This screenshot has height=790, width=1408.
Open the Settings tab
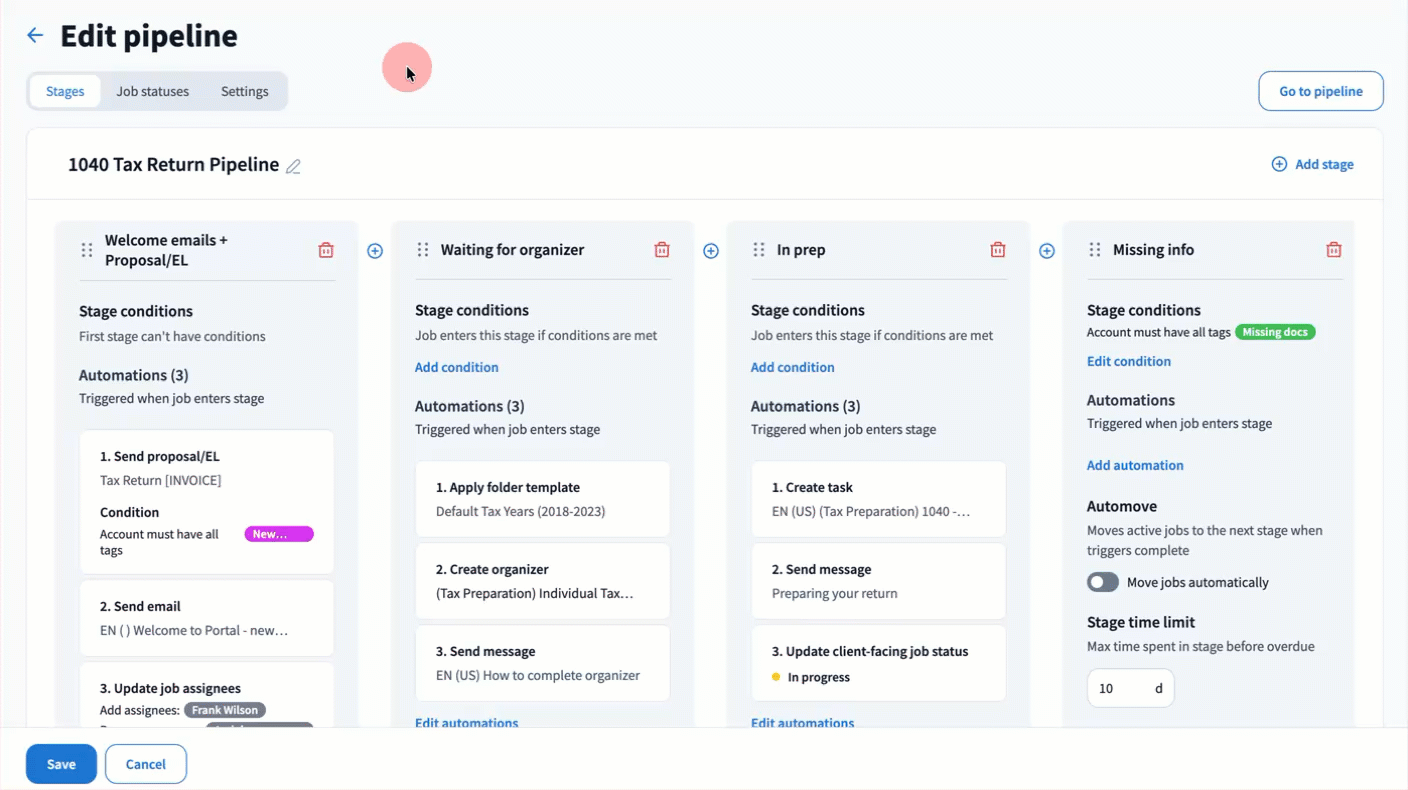tap(244, 91)
